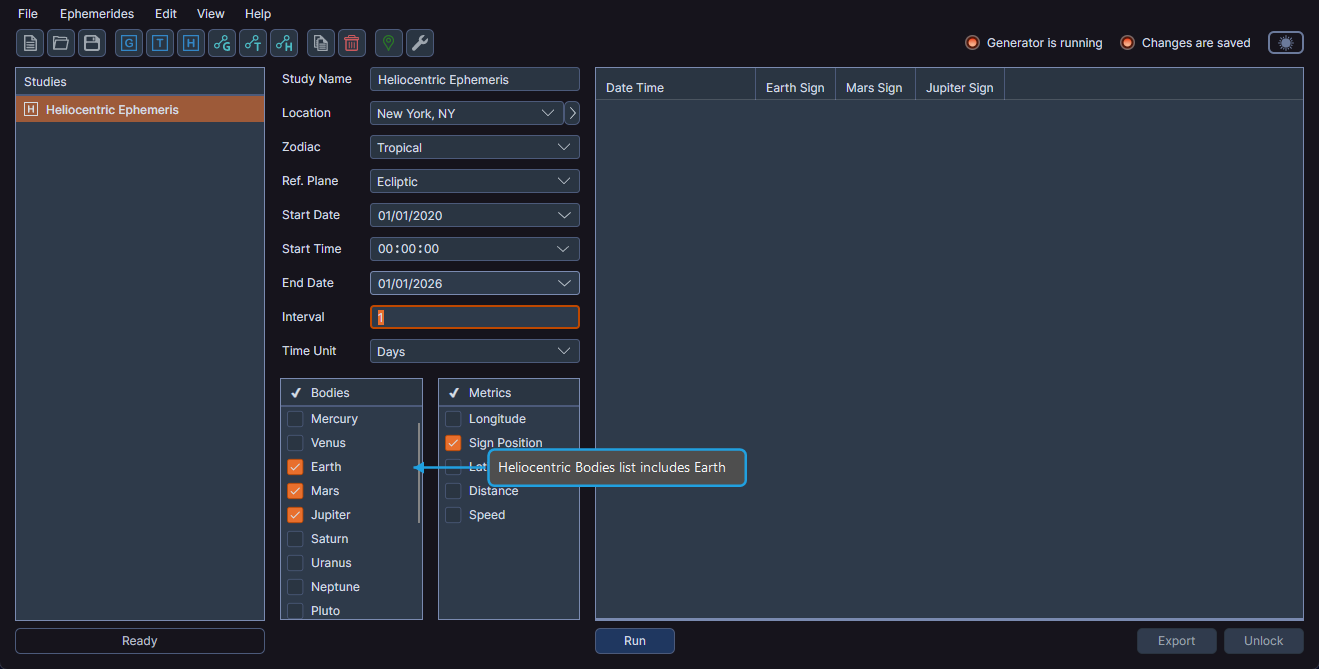Image resolution: width=1319 pixels, height=669 pixels.
Task: Open the tools wrench icon
Action: (x=419, y=43)
